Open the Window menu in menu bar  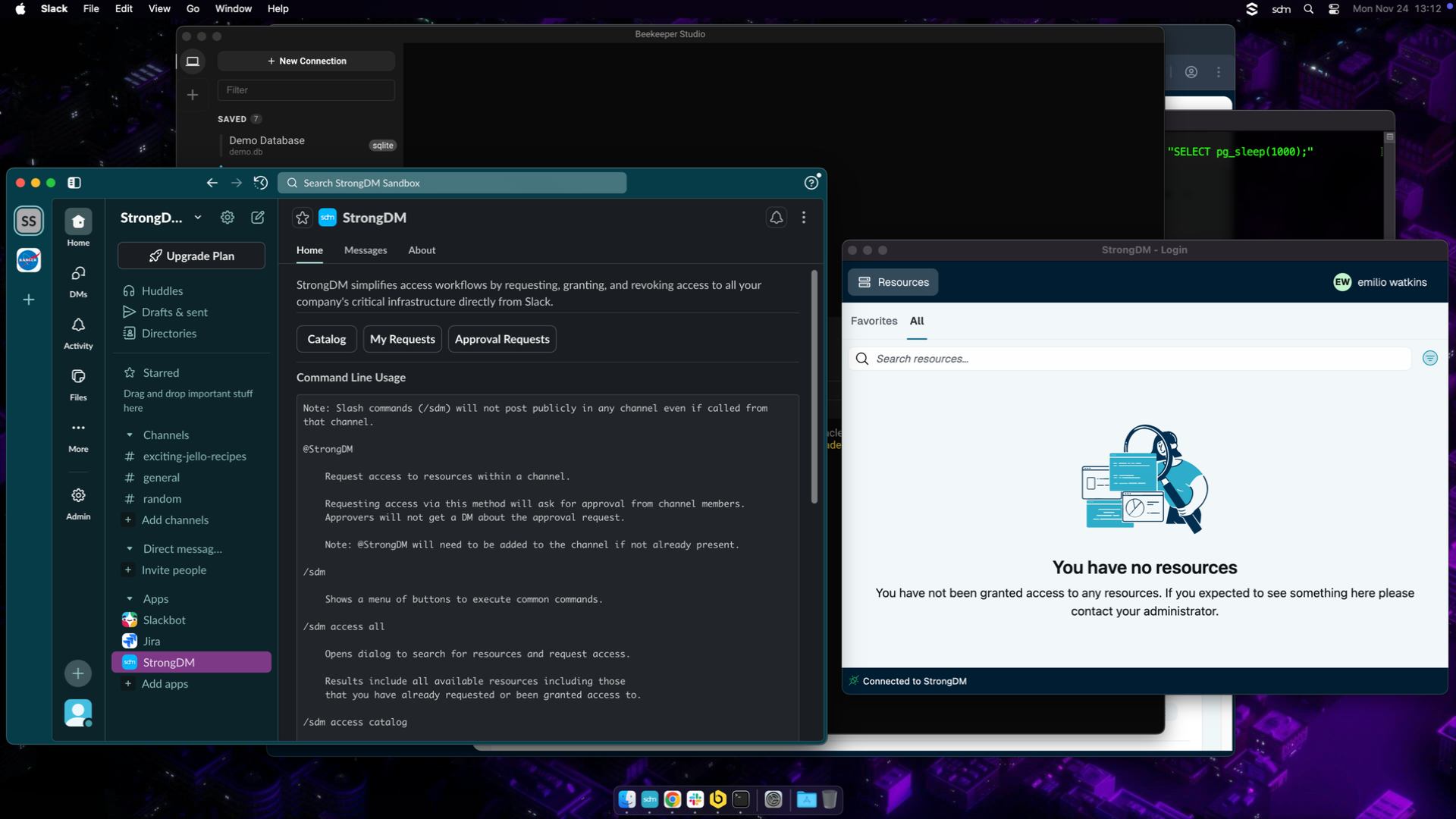(x=233, y=9)
